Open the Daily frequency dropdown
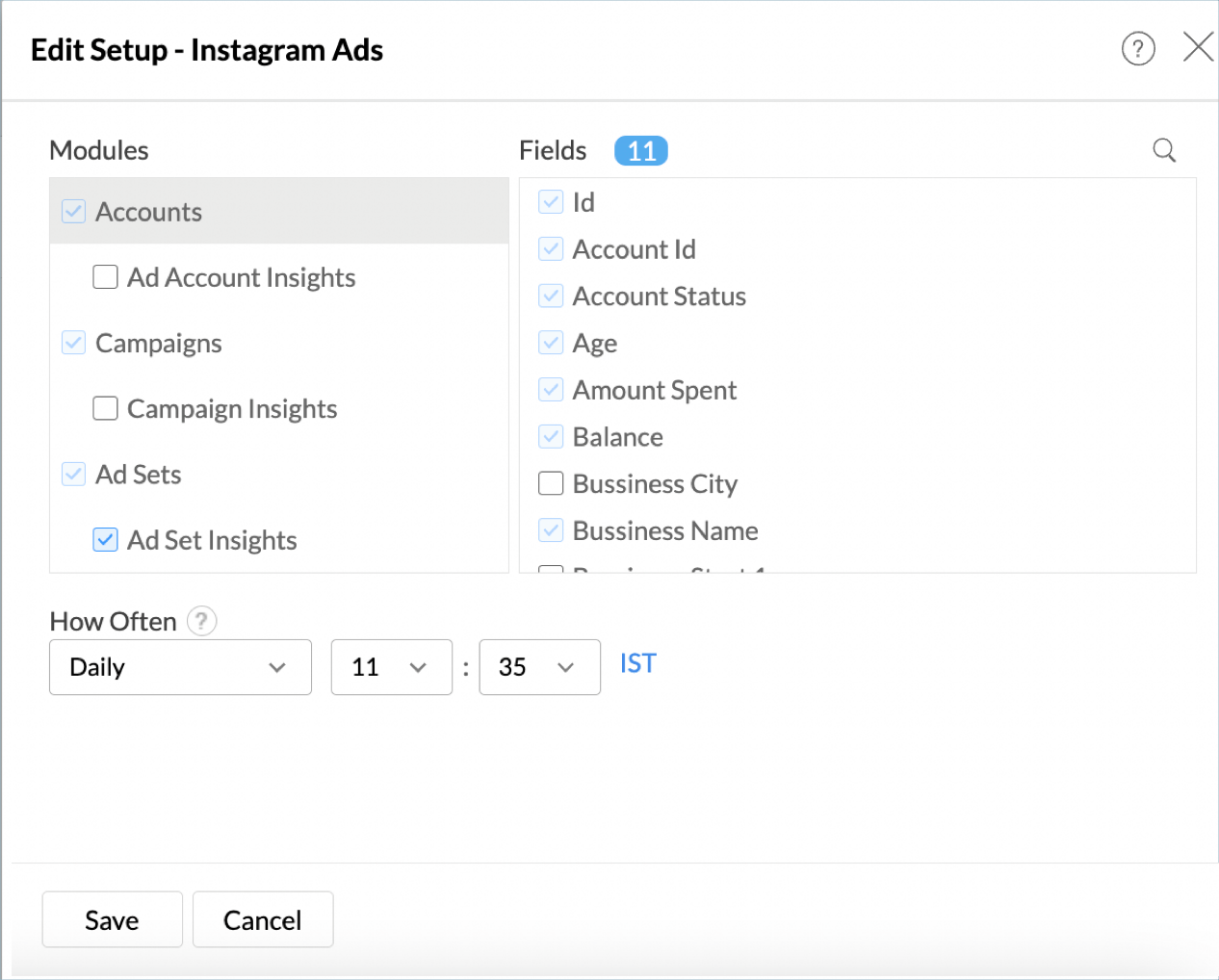The image size is (1219, 980). (x=180, y=667)
